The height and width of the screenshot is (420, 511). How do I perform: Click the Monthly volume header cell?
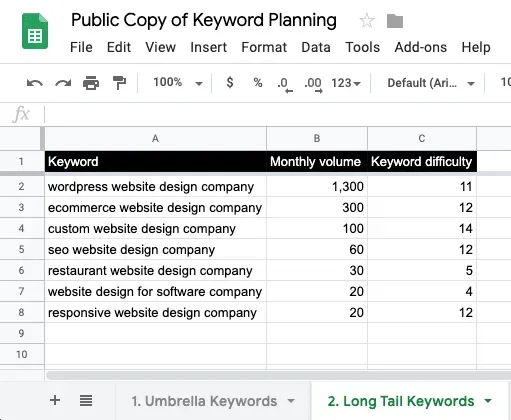point(317,162)
